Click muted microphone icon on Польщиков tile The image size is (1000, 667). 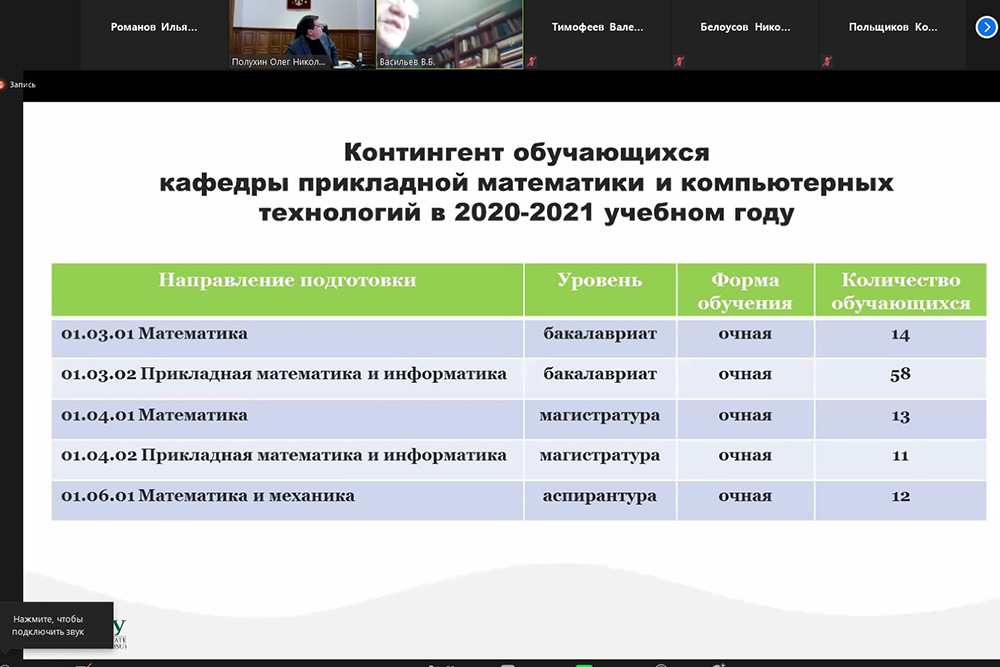(x=827, y=62)
